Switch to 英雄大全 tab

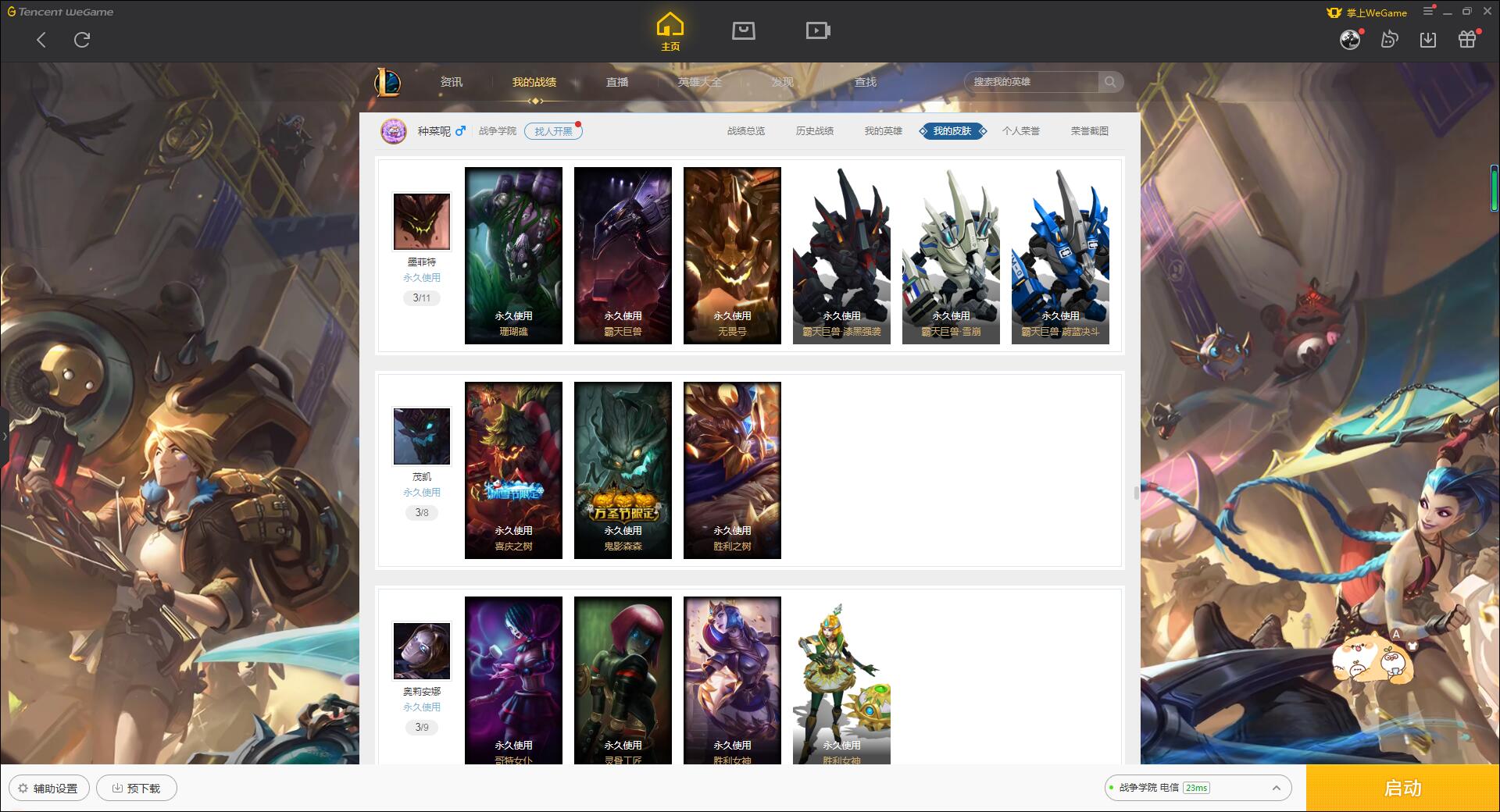pyautogui.click(x=700, y=82)
